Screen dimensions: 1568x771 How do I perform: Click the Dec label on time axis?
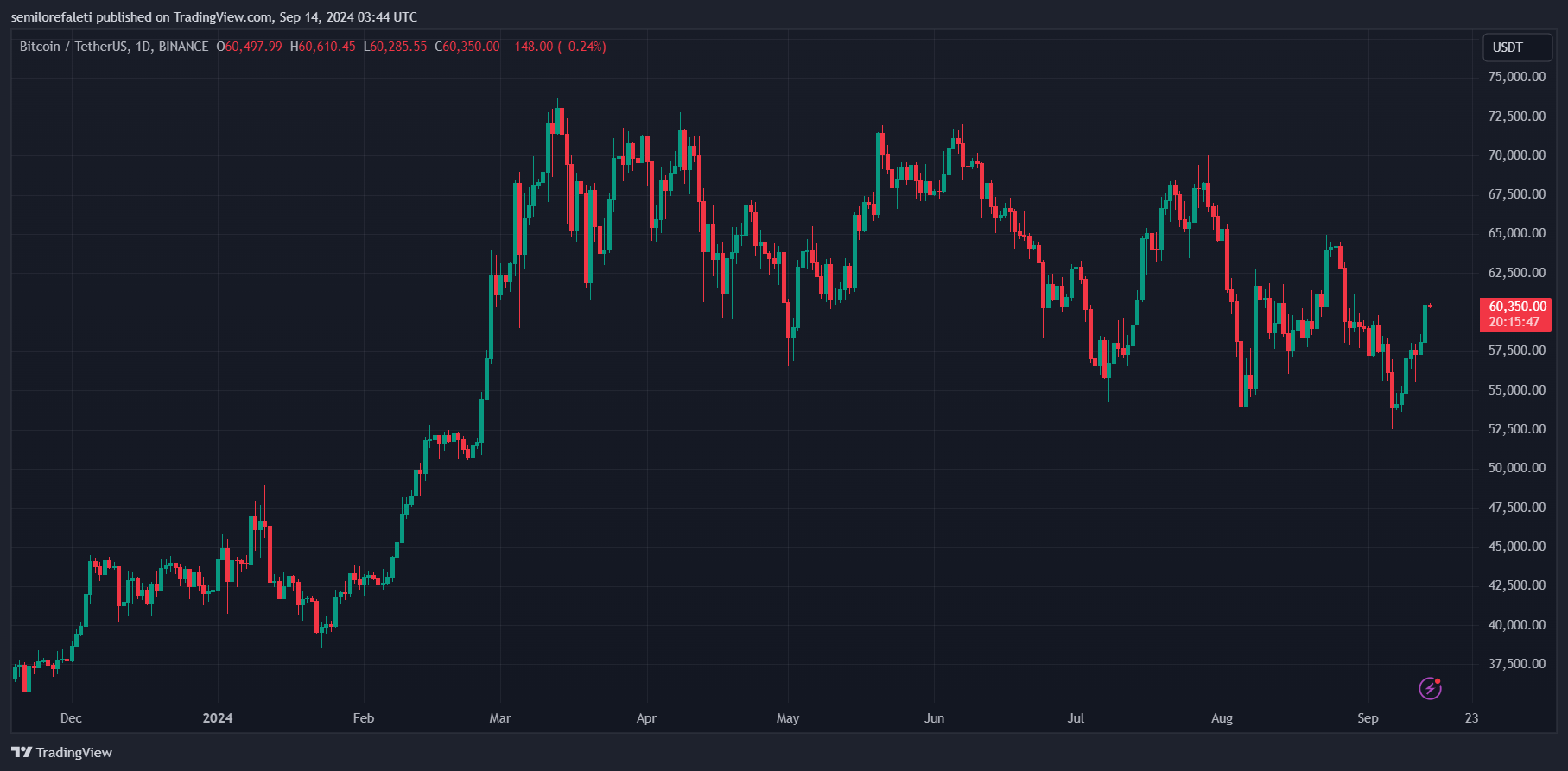point(71,718)
